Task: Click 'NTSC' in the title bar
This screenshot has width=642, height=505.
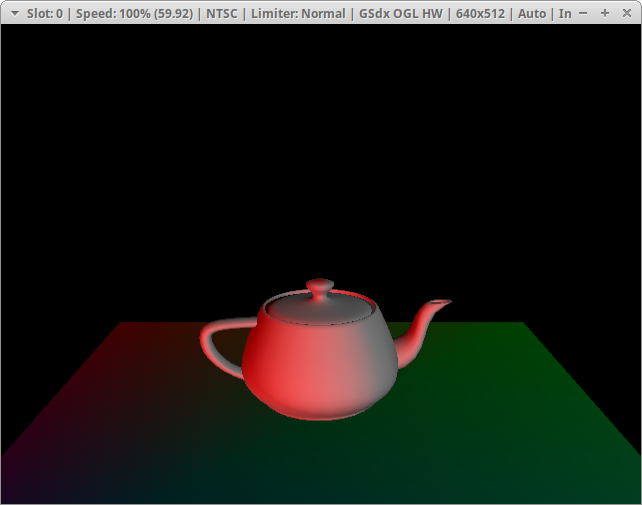Action: pyautogui.click(x=225, y=13)
